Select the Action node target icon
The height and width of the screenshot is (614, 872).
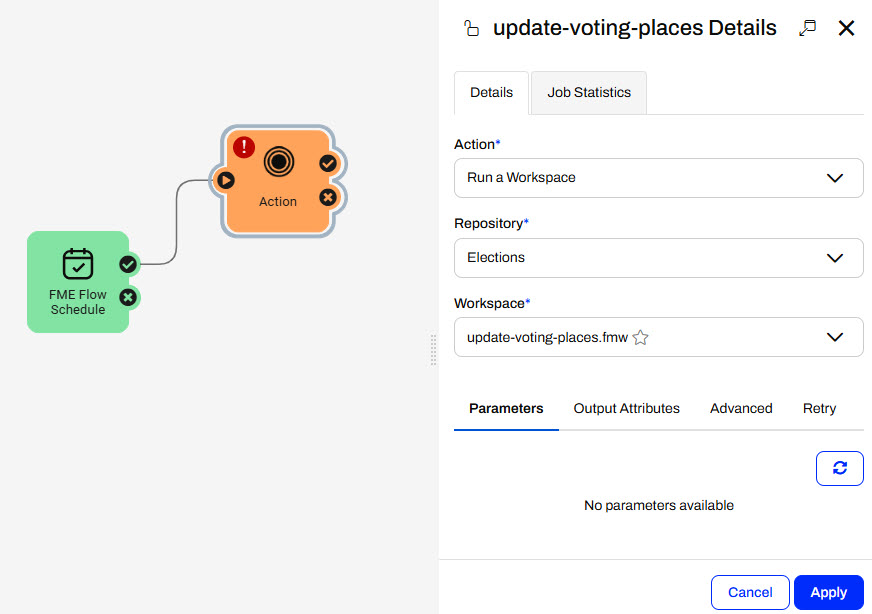coord(279,162)
